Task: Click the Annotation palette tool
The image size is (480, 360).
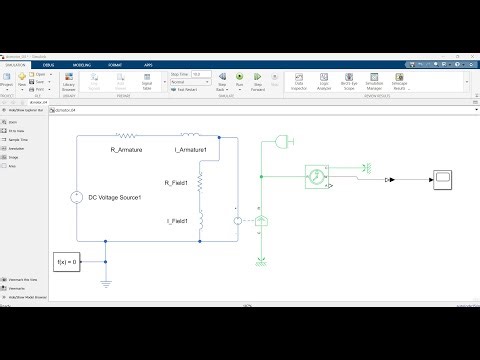Action: coord(13,148)
